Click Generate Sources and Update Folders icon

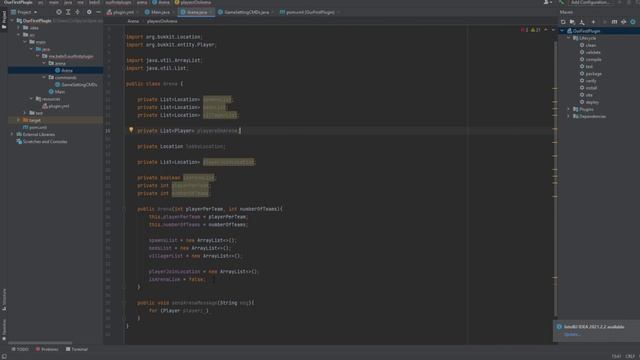(573, 22)
